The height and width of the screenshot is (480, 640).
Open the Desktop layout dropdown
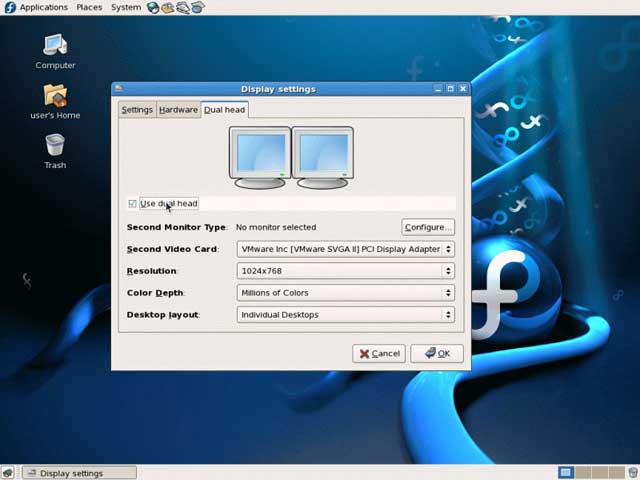(x=346, y=315)
